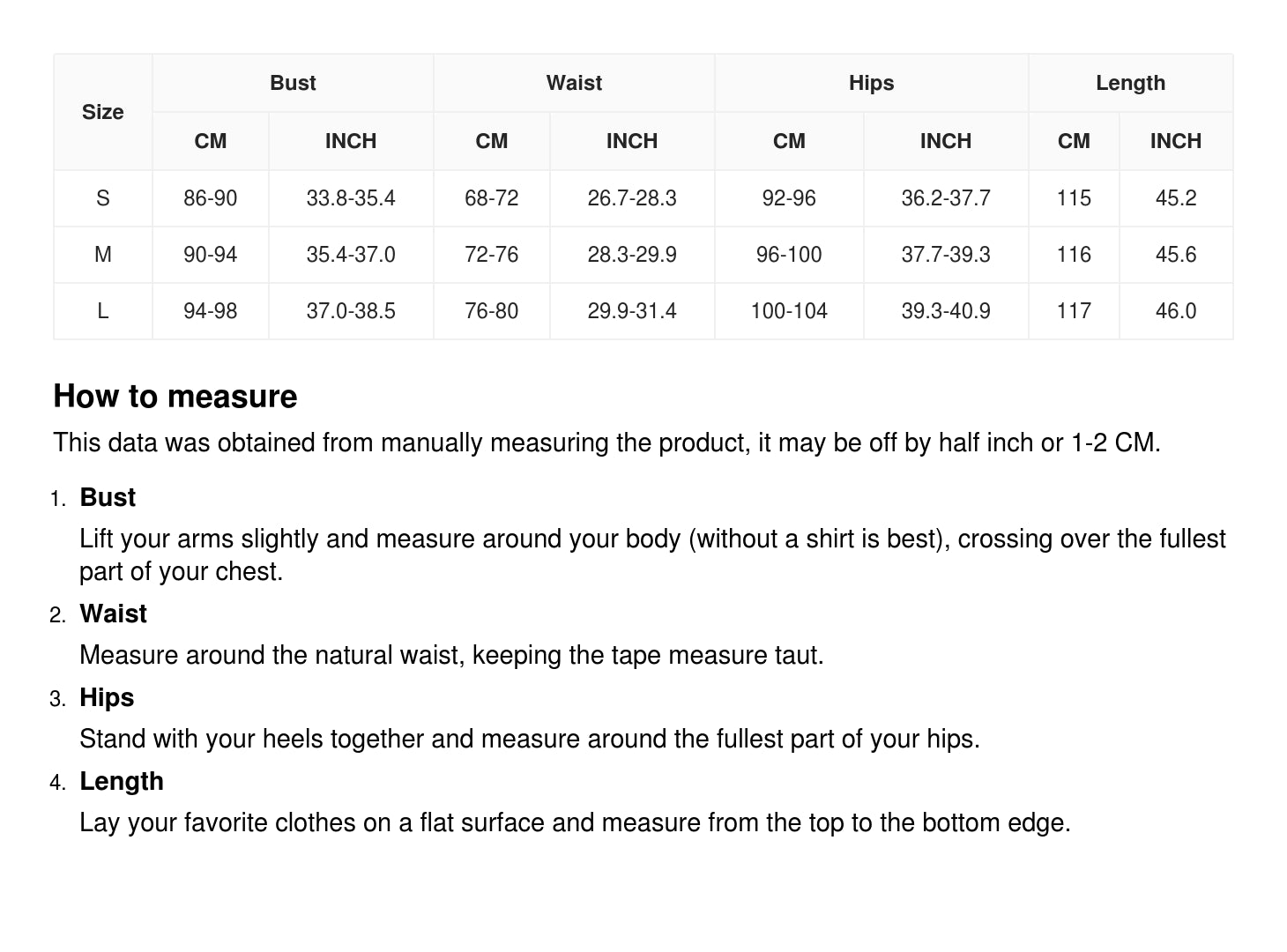This screenshot has height=952, width=1287.
Task: Click length cm value 117
Action: [1074, 311]
